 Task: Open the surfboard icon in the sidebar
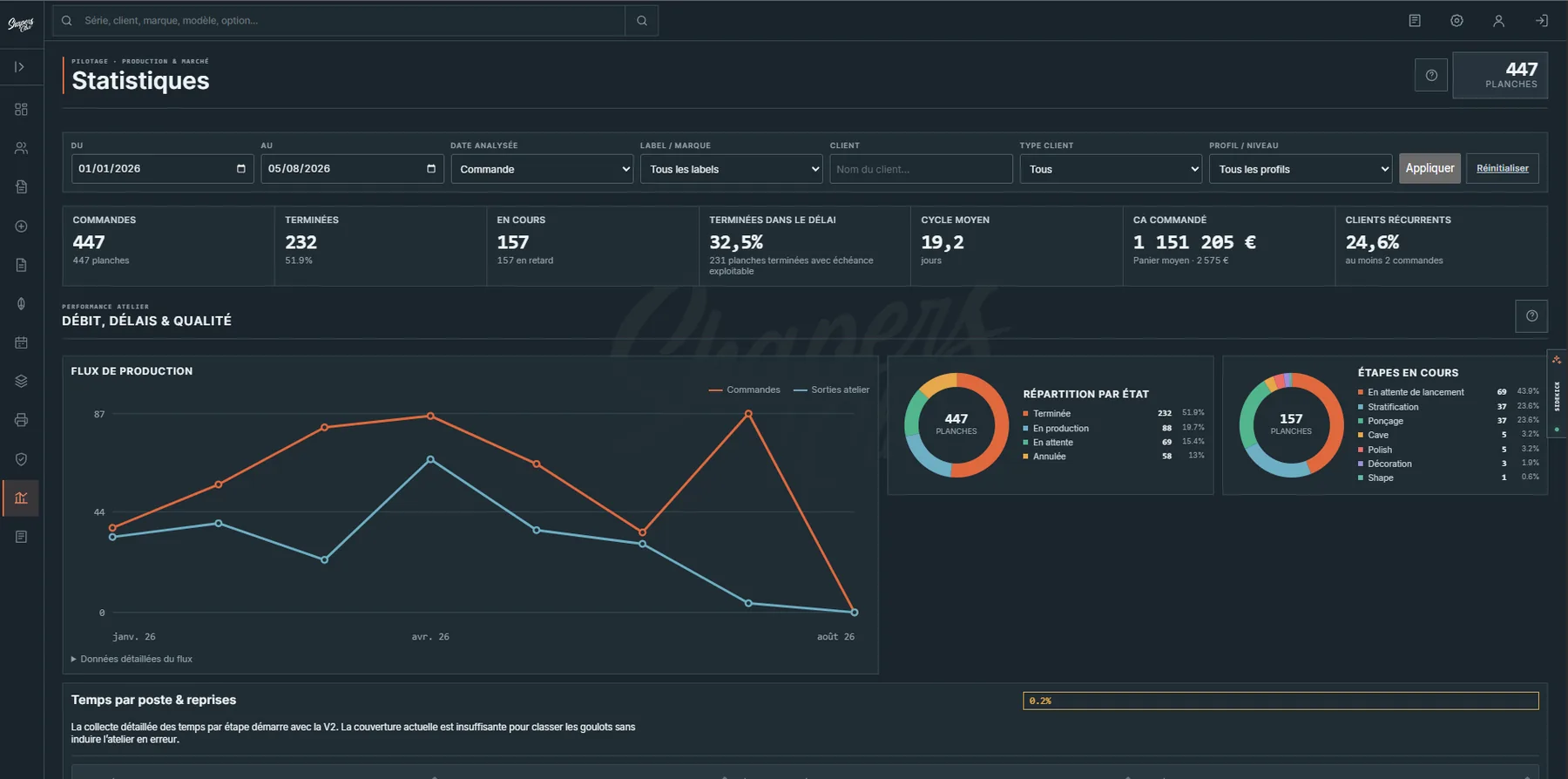point(21,303)
